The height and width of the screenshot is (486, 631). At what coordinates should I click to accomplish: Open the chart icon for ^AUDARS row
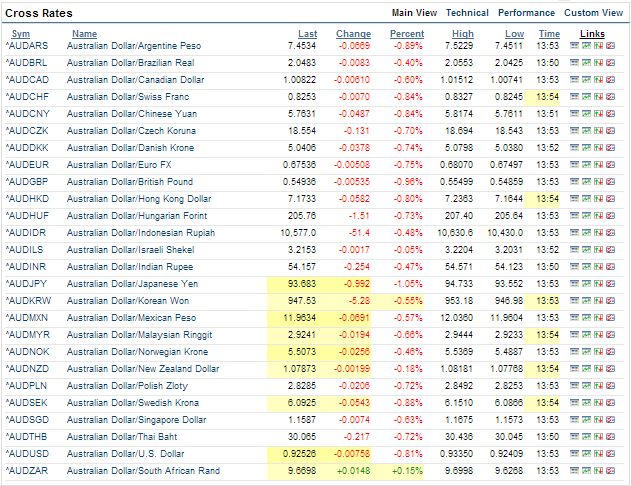pos(586,46)
